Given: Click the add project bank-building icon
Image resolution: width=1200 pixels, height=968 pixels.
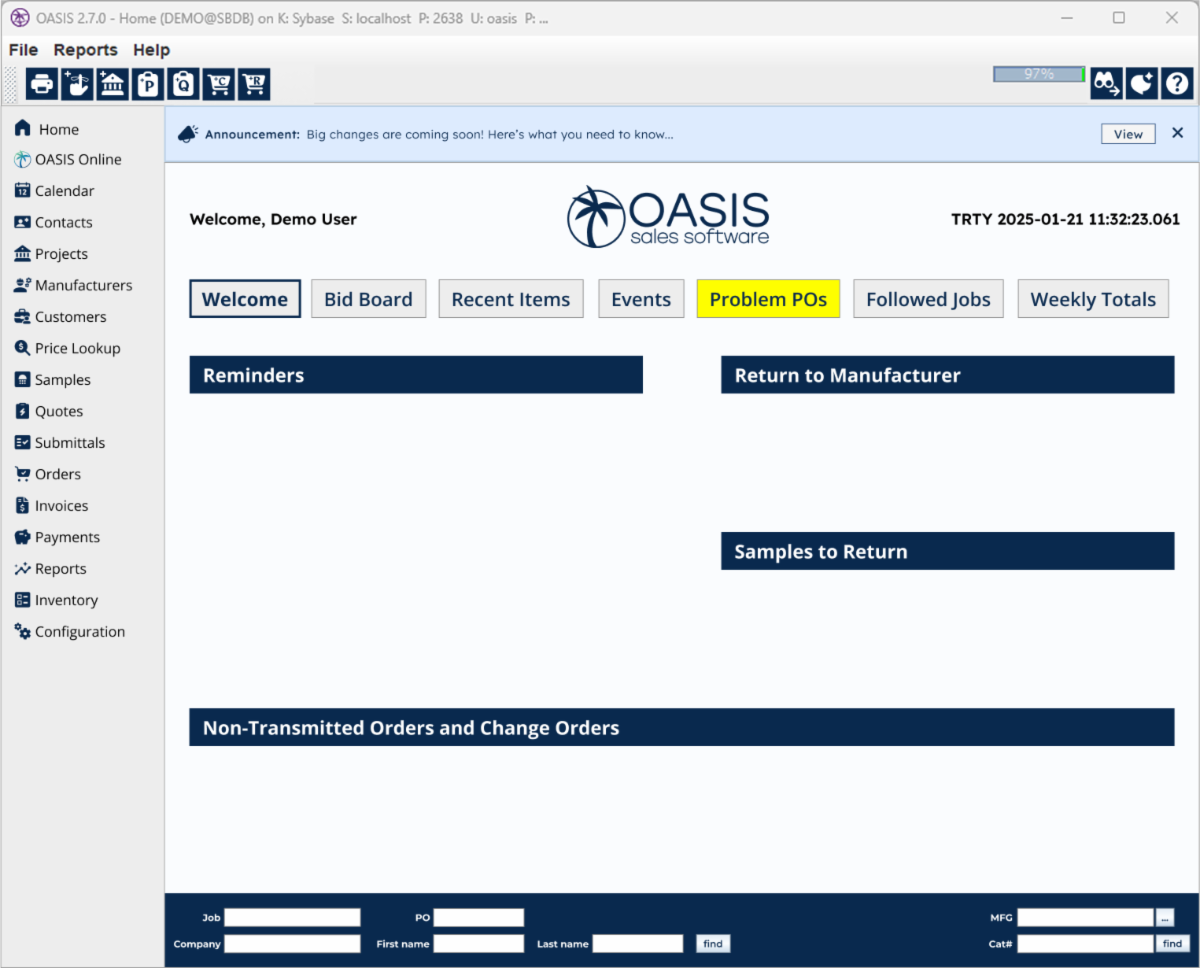Looking at the screenshot, I should pos(113,85).
